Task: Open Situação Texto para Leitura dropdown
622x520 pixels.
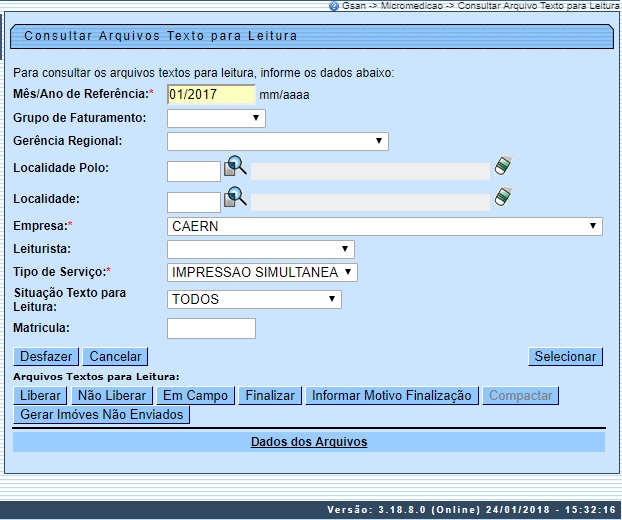Action: 254,299
